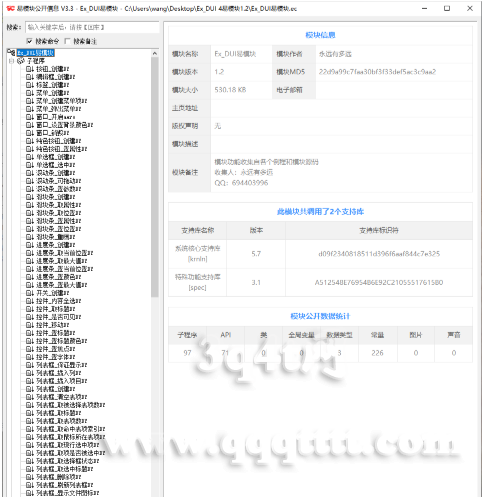Select the 窗口_销毁 tree row

52,133
